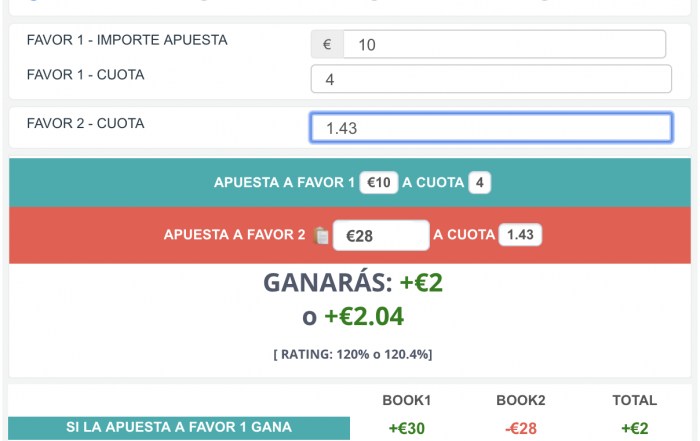This screenshot has height=441, width=700.
Task: Click the 'Favor 2 - Cuota' label
Action: 85,124
